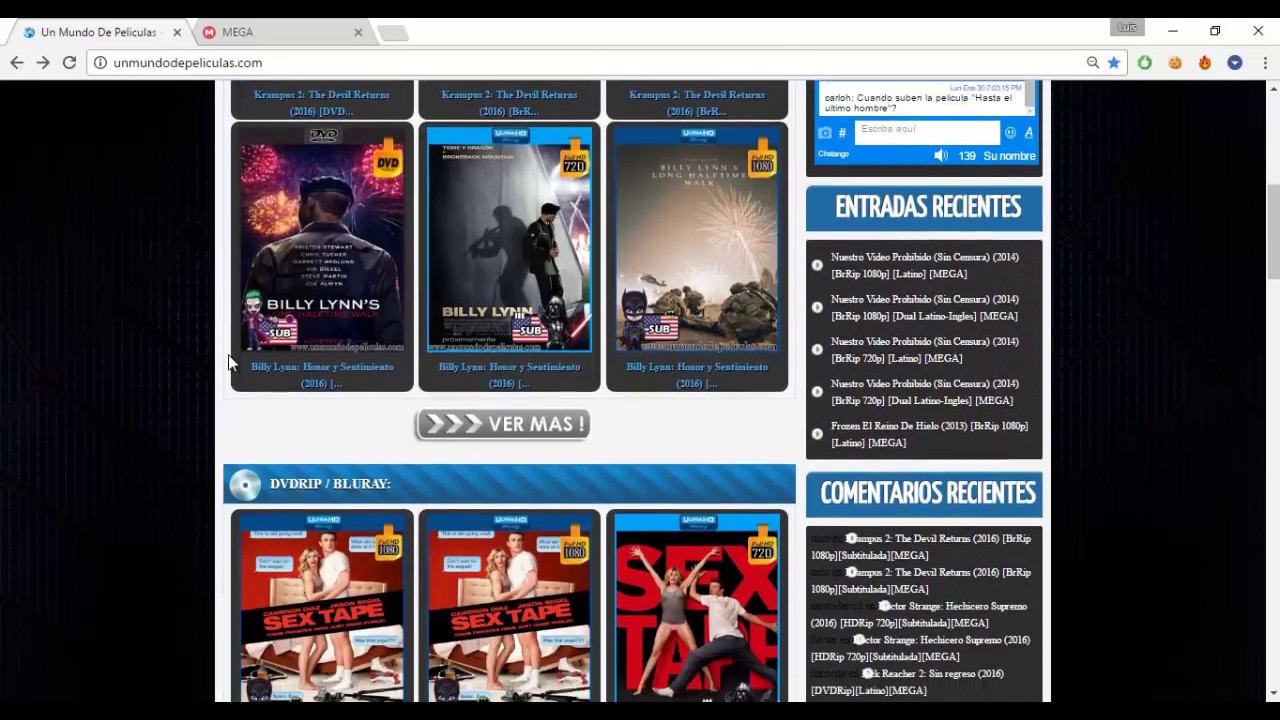
Task: Insert a hashtag with the chat # icon
Action: (842, 132)
